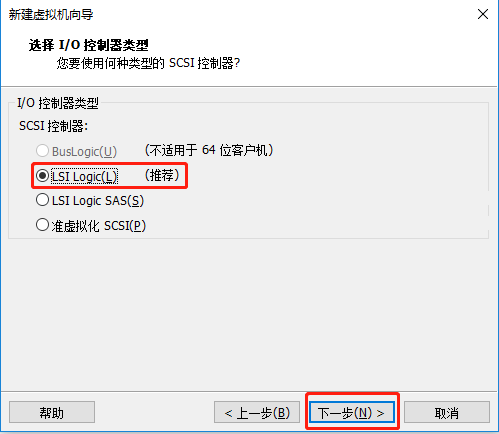Click the LSI Logic SAS(S) label text
This screenshot has height=434, width=499.
pos(98,201)
